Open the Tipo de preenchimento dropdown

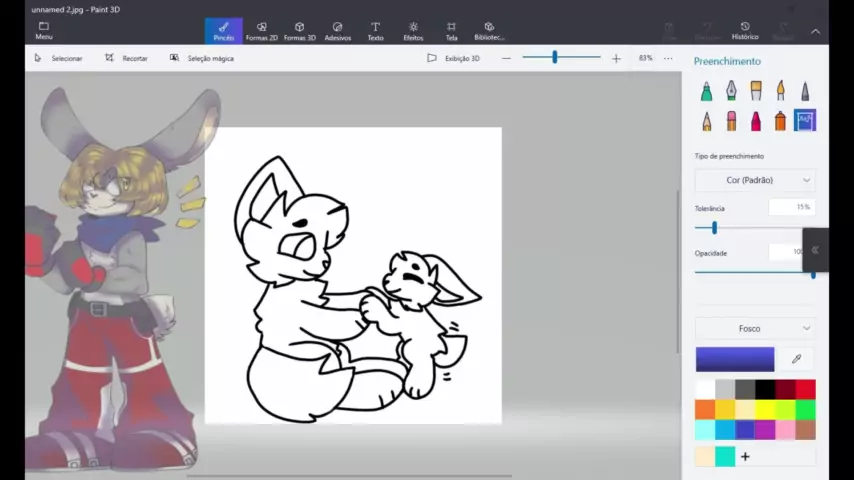tap(755, 180)
